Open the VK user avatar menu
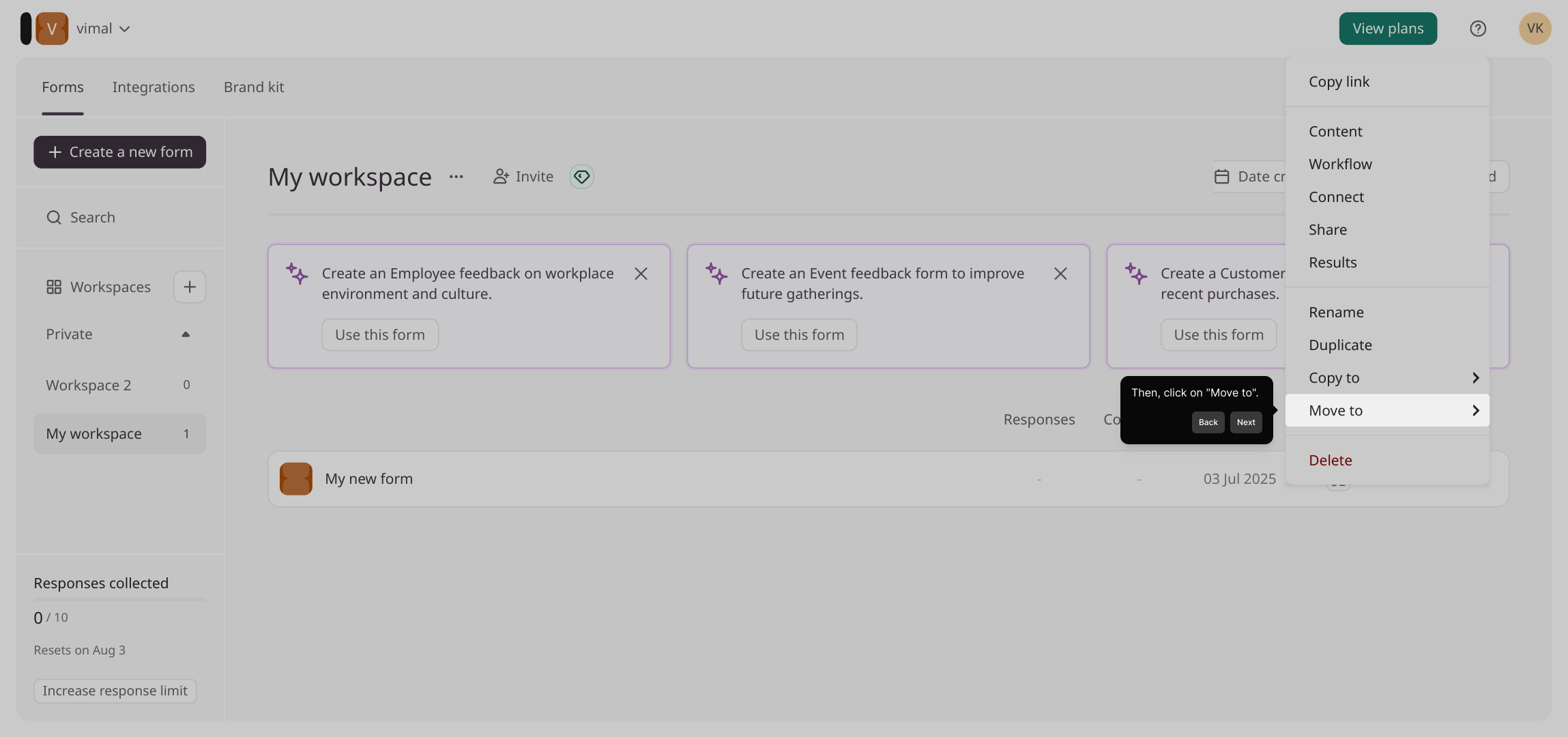This screenshot has height=737, width=1568. [x=1535, y=29]
